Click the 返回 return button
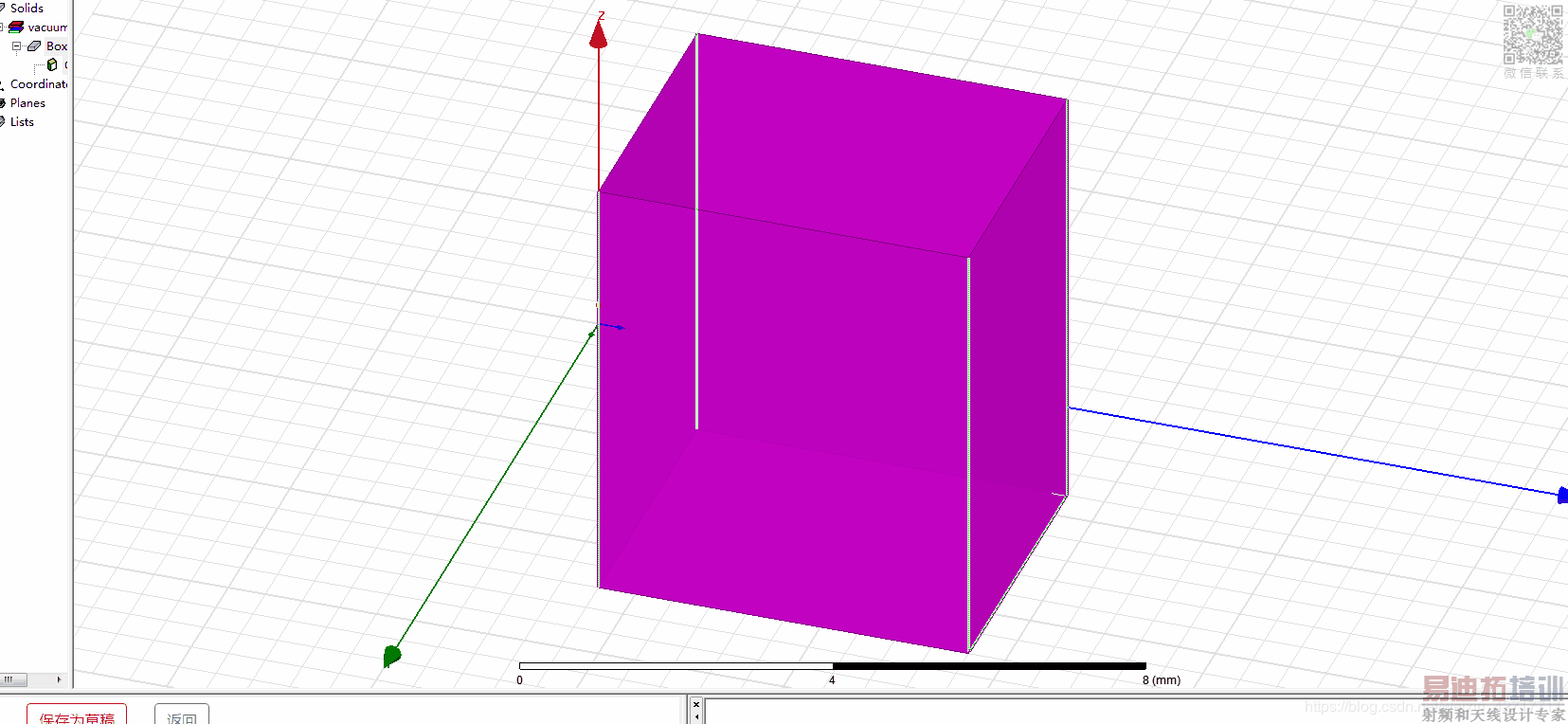This screenshot has width=1568, height=724. 182,715
